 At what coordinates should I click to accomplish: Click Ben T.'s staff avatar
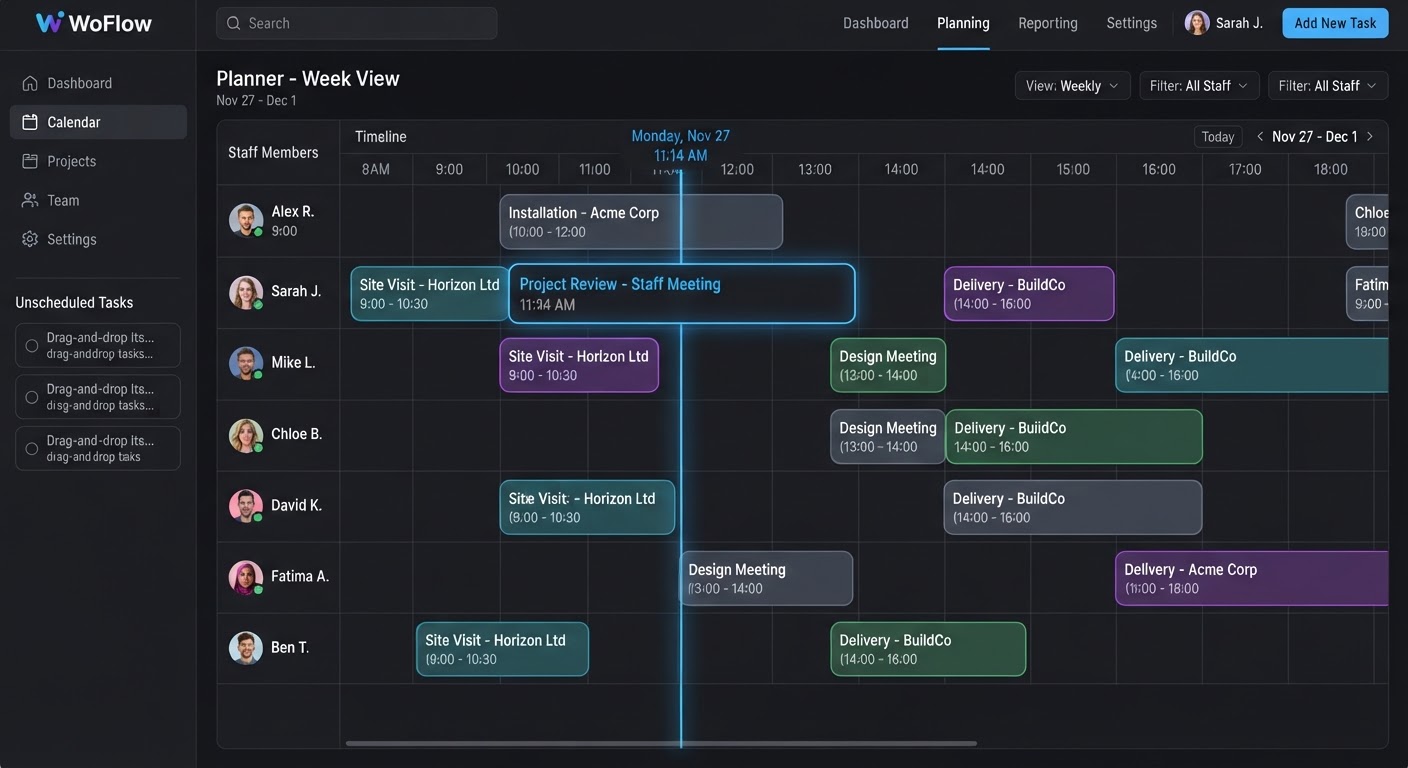(x=246, y=648)
